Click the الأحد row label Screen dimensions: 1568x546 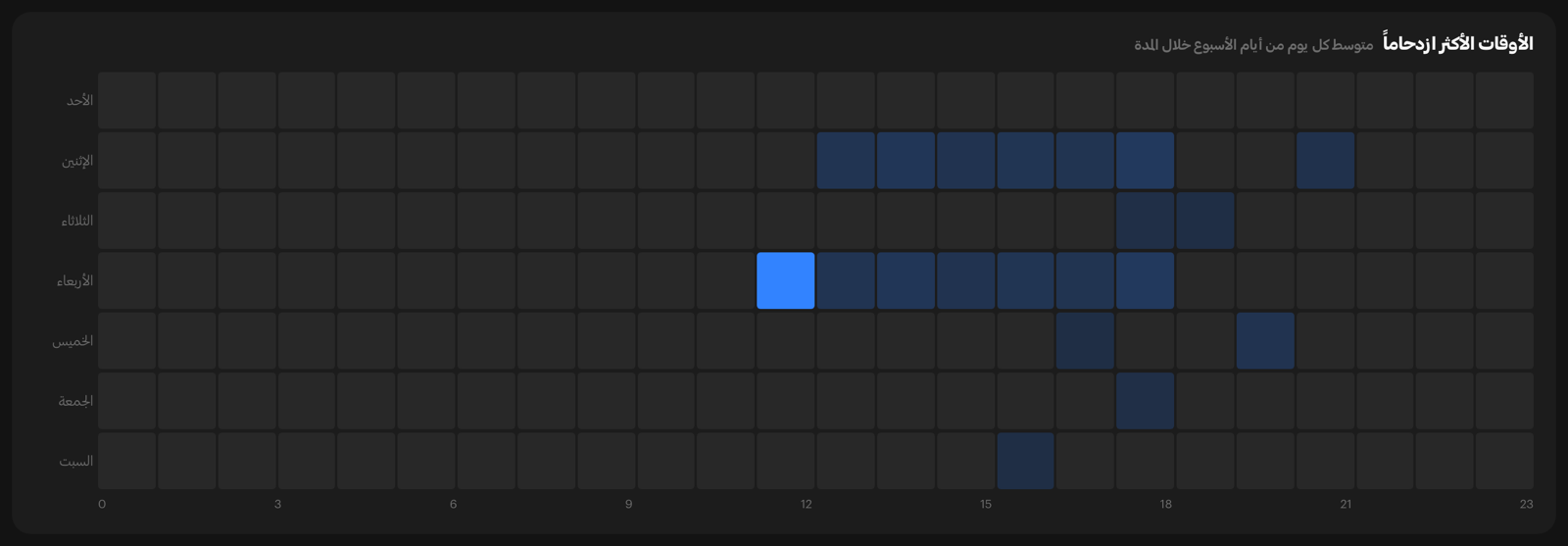point(79,101)
